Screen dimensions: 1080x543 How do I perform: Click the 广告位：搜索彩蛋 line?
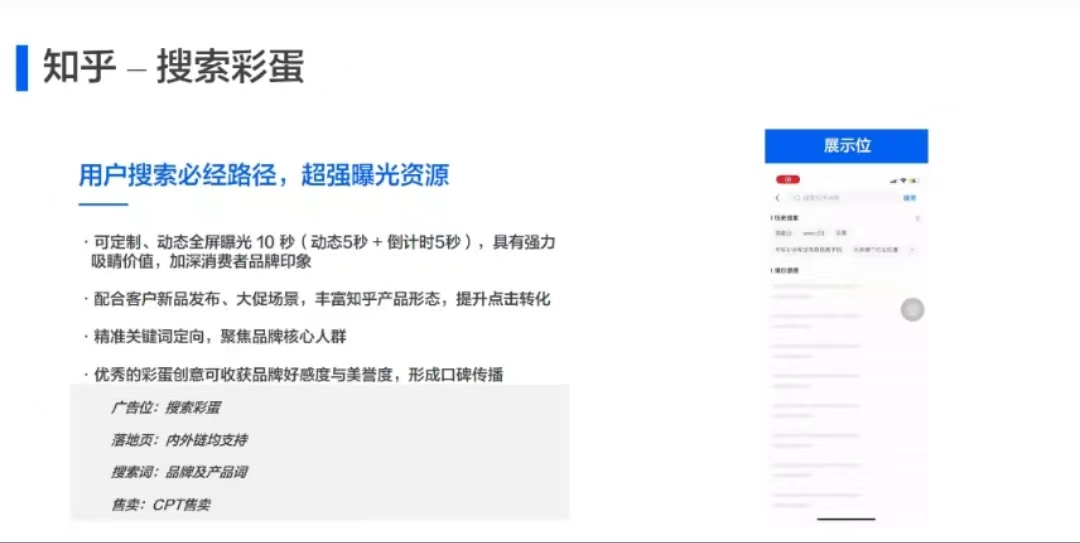coord(166,408)
